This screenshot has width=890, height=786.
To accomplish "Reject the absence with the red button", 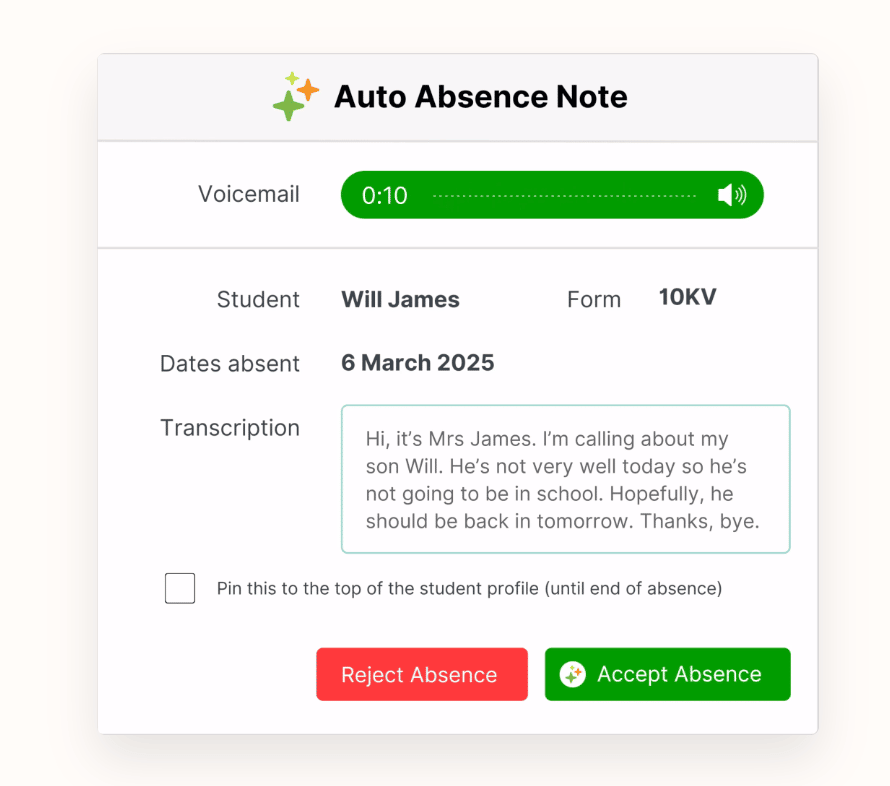I will click(x=421, y=674).
